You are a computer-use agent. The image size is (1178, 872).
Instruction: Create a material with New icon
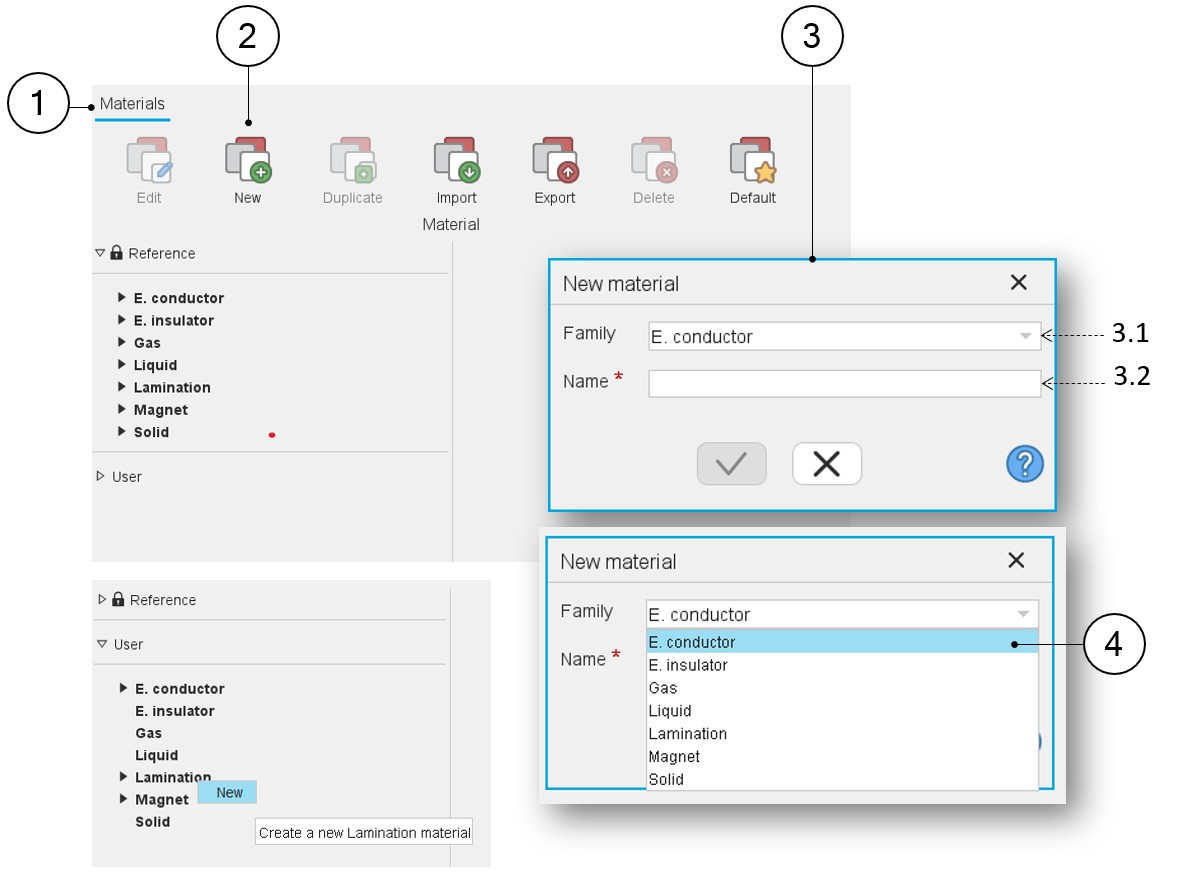[x=248, y=159]
